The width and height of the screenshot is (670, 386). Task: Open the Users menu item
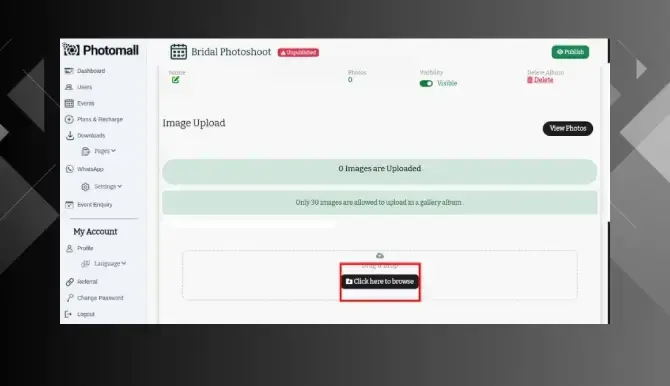coord(85,87)
